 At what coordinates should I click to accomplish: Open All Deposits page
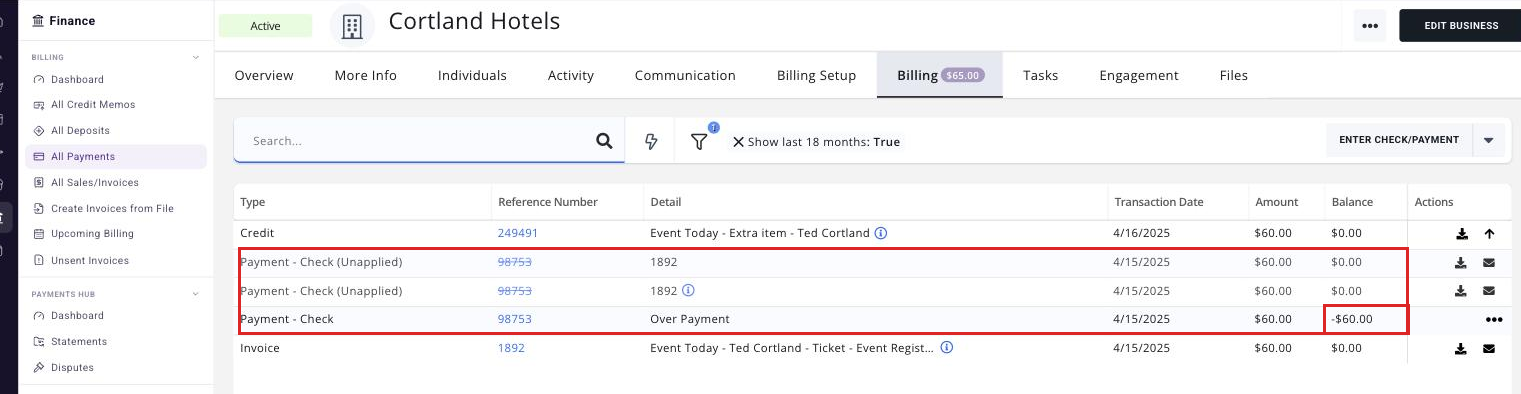[x=80, y=130]
